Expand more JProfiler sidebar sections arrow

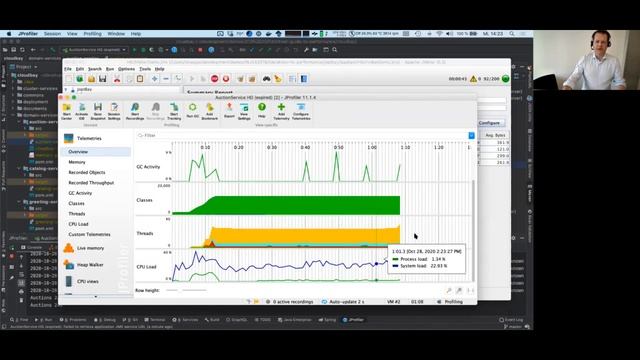[96, 297]
